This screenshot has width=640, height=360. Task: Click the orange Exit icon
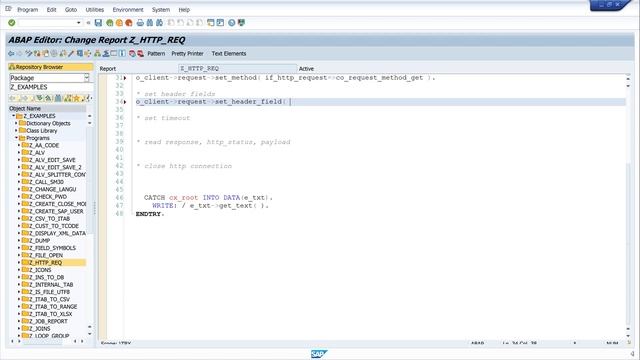point(119,23)
